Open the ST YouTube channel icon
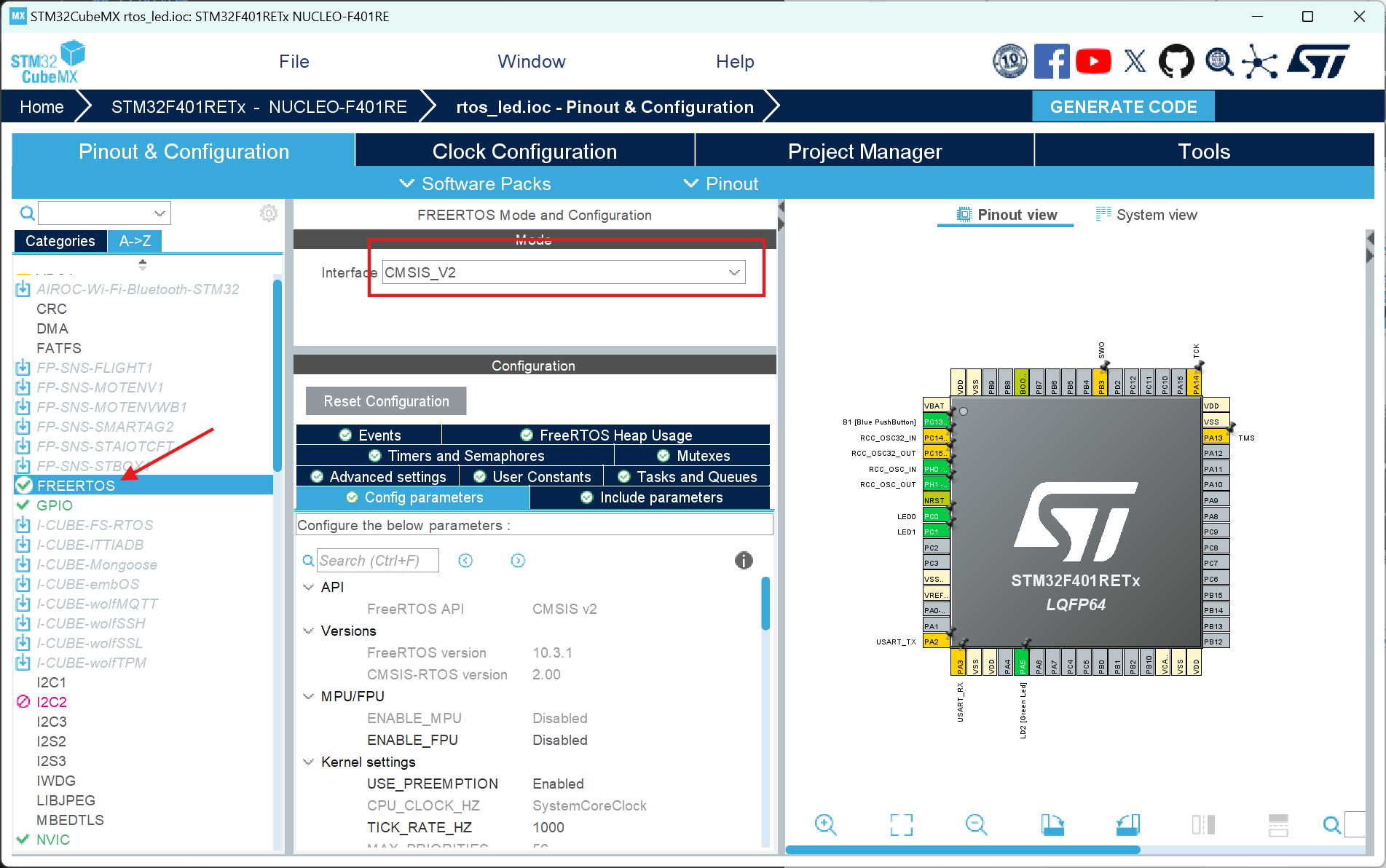The width and height of the screenshot is (1386, 868). pyautogui.click(x=1093, y=61)
